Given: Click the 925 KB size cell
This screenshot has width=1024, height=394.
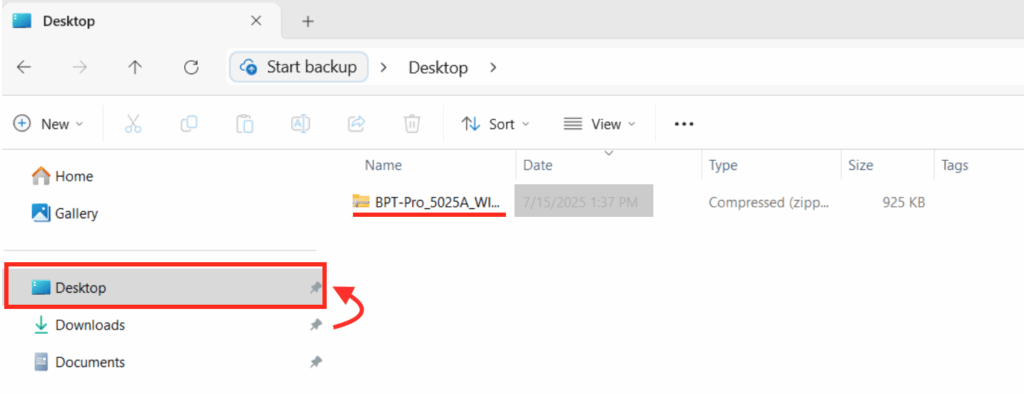Looking at the screenshot, I should [x=903, y=203].
